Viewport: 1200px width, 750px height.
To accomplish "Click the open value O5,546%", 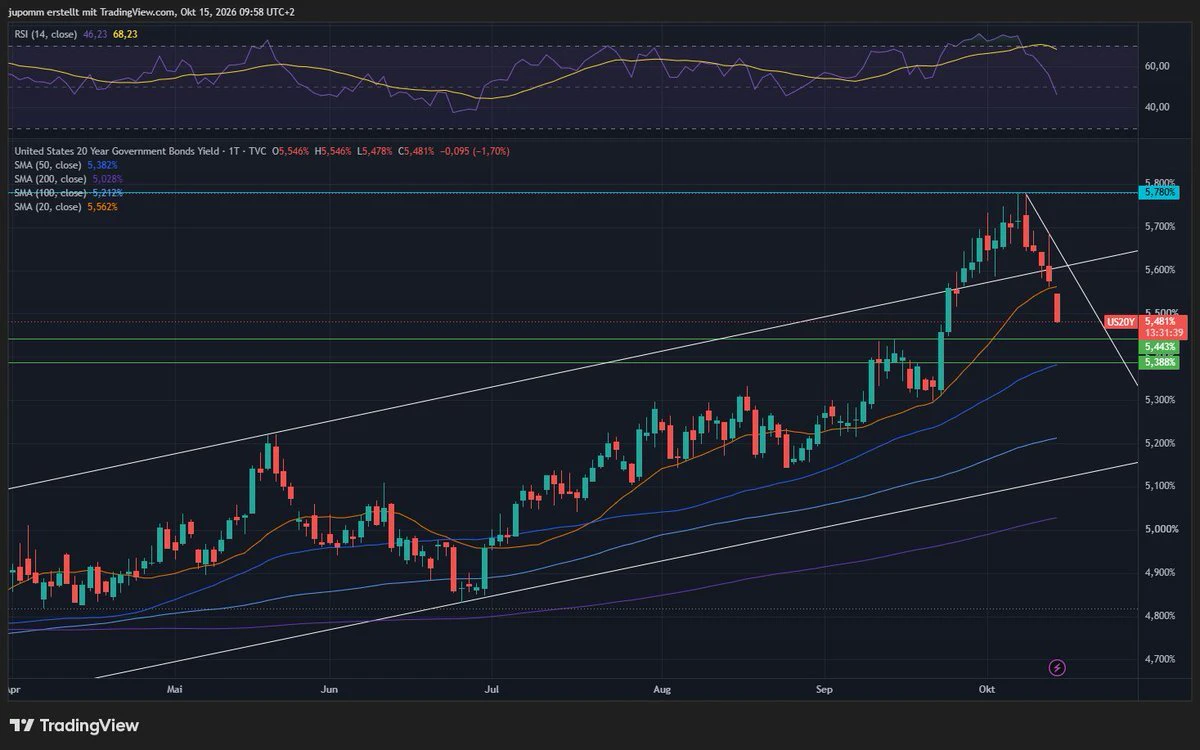I will [x=292, y=151].
